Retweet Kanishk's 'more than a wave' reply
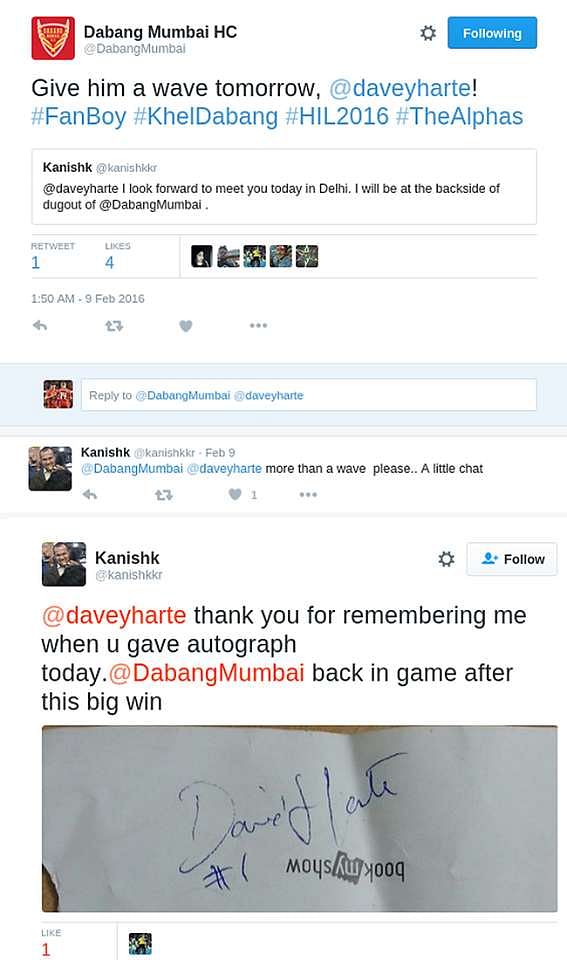The image size is (567, 960). point(163,494)
